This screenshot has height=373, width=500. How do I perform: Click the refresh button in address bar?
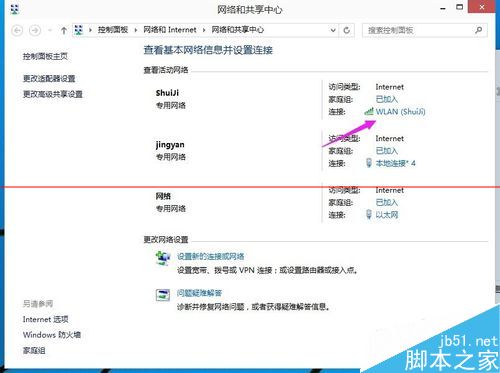click(347, 30)
